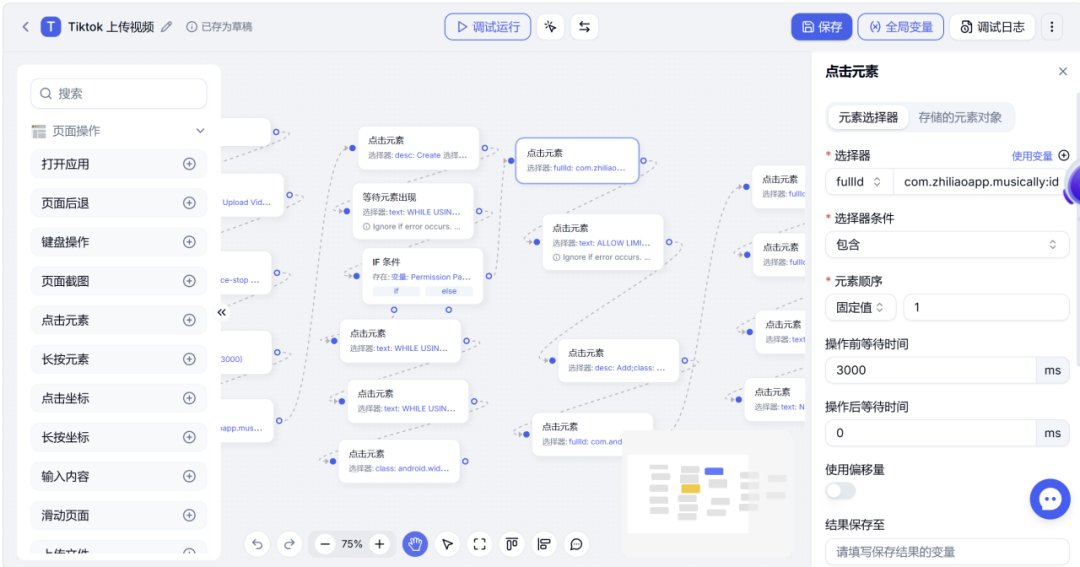The height and width of the screenshot is (567, 1080).
Task: Select the hand pan tool
Action: coord(415,544)
